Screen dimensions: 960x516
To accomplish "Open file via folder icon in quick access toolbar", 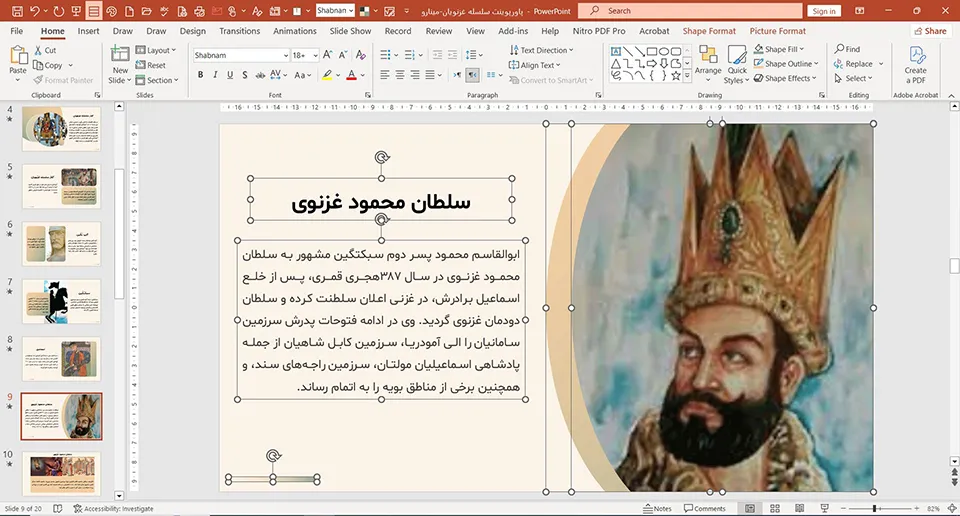I will click(146, 11).
